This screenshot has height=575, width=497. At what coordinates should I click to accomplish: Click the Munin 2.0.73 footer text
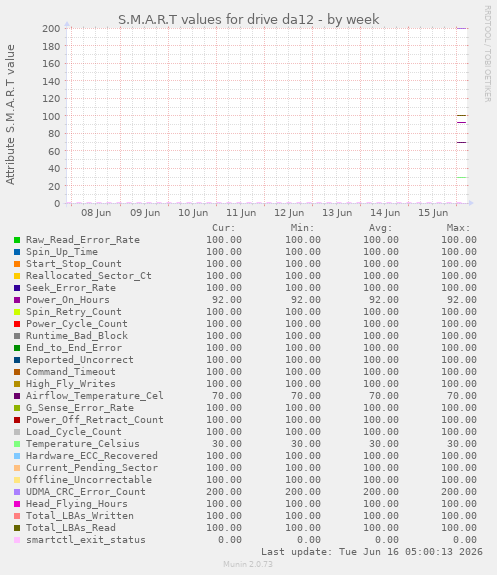tap(248, 564)
